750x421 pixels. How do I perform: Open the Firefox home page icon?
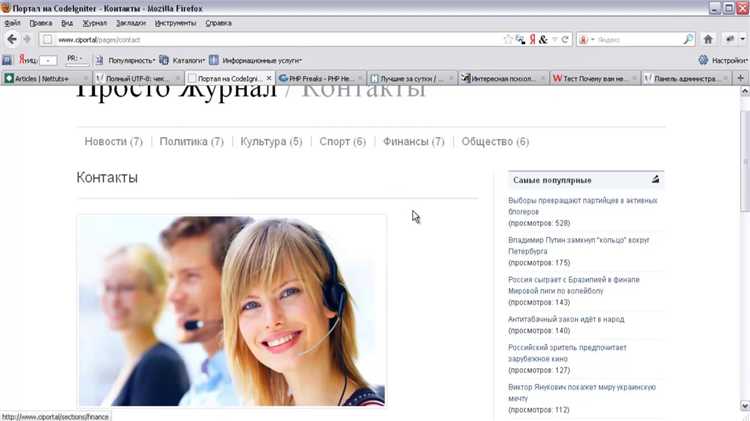[x=708, y=39]
